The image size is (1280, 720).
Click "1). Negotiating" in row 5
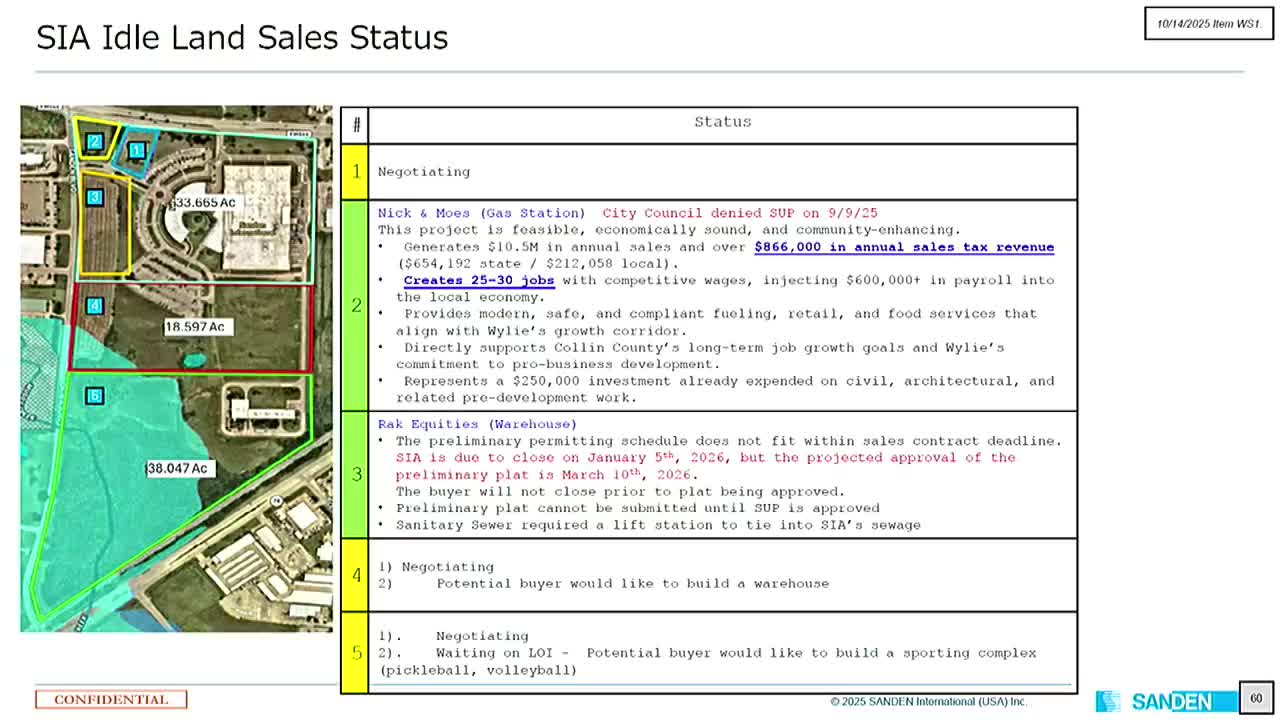[x=453, y=636]
